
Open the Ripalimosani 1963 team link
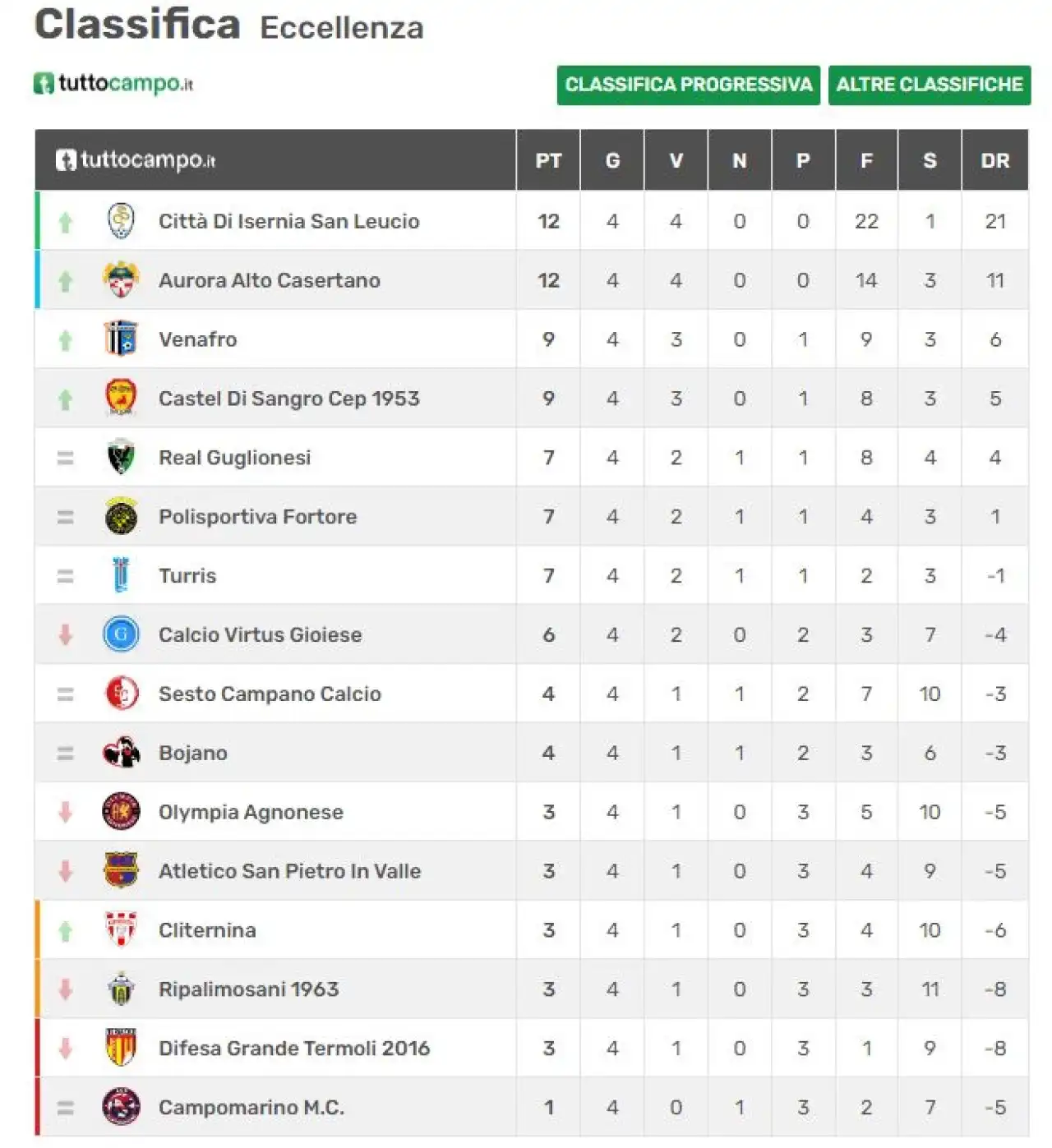(x=249, y=989)
